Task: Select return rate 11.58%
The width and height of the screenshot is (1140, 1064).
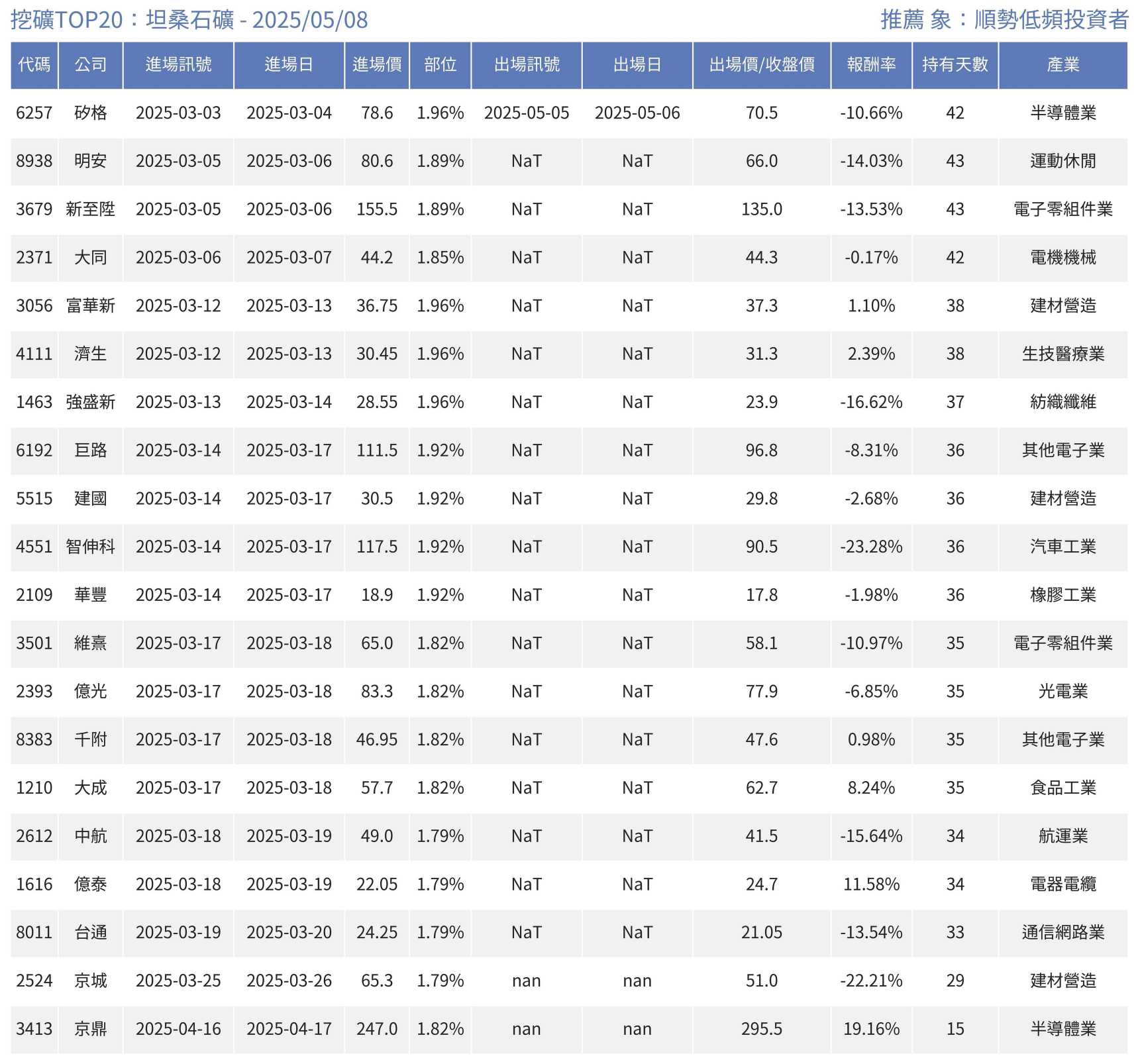Action: pos(871,884)
